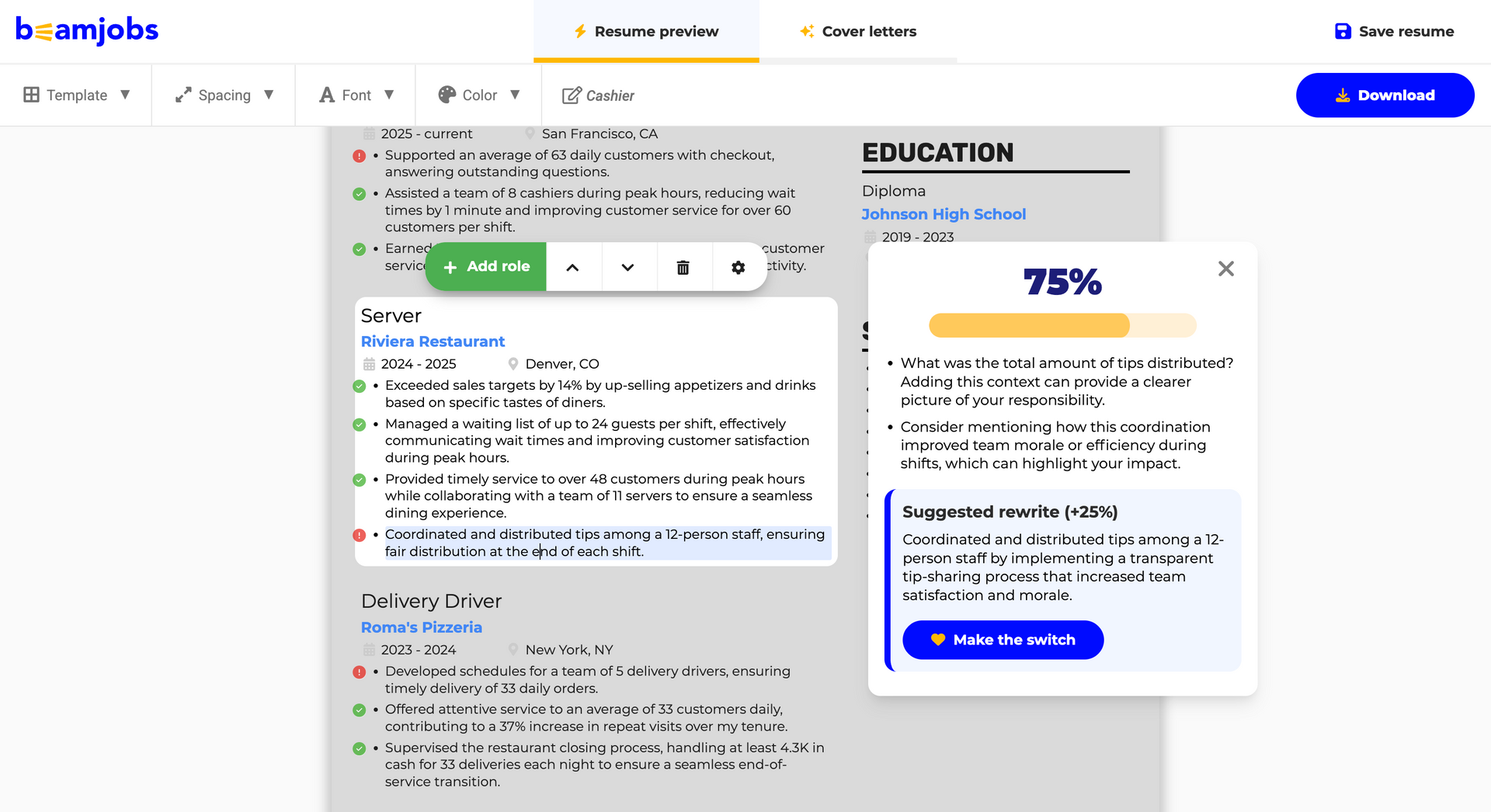Click green check for 48 customers bullet
The height and width of the screenshot is (812, 1491).
[359, 480]
